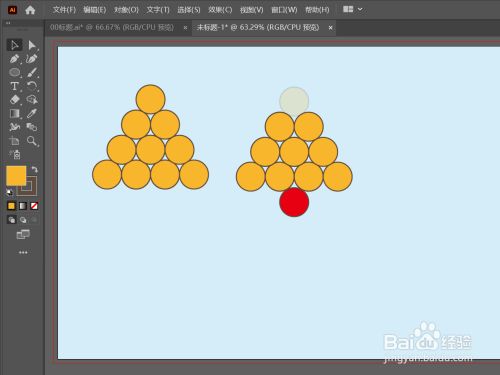
Task: Select the Puppet Warp tool
Action: [x=14, y=127]
